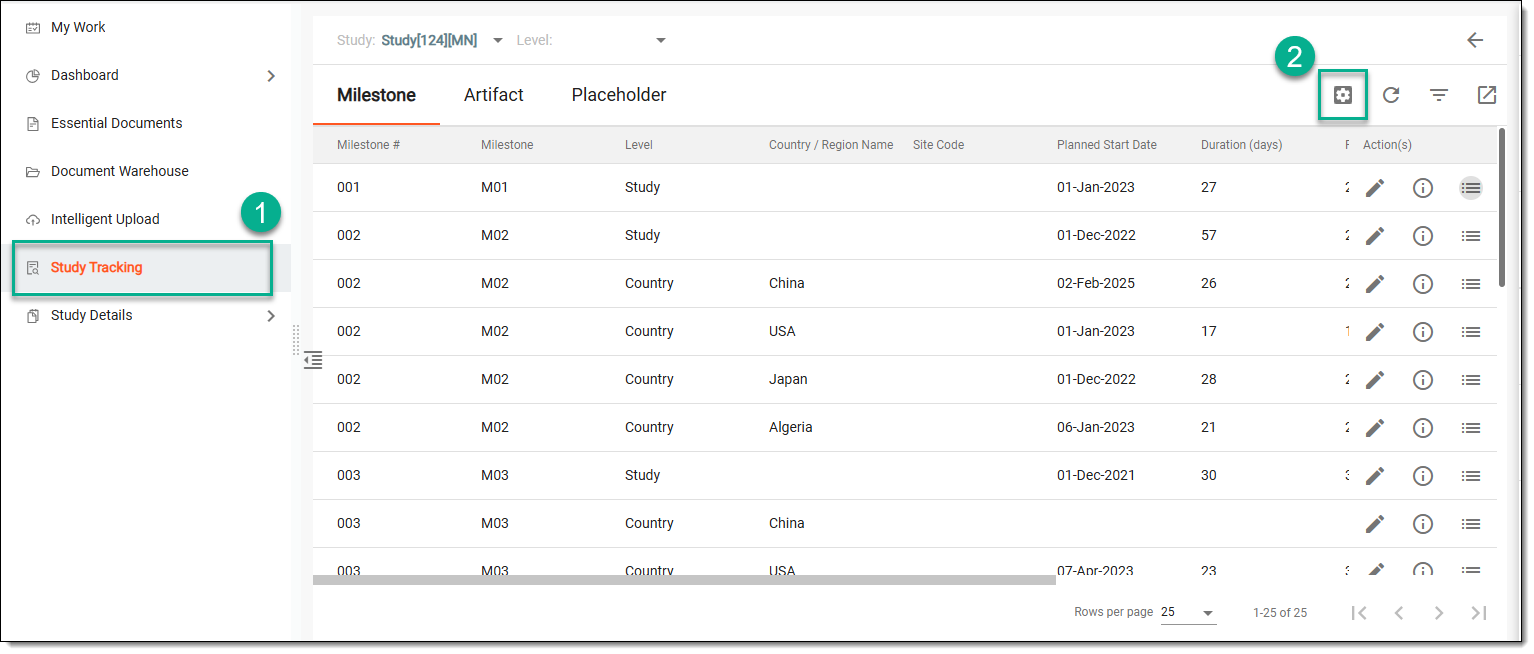Go to the previous page of results
The image size is (1534, 654).
[x=1399, y=613]
